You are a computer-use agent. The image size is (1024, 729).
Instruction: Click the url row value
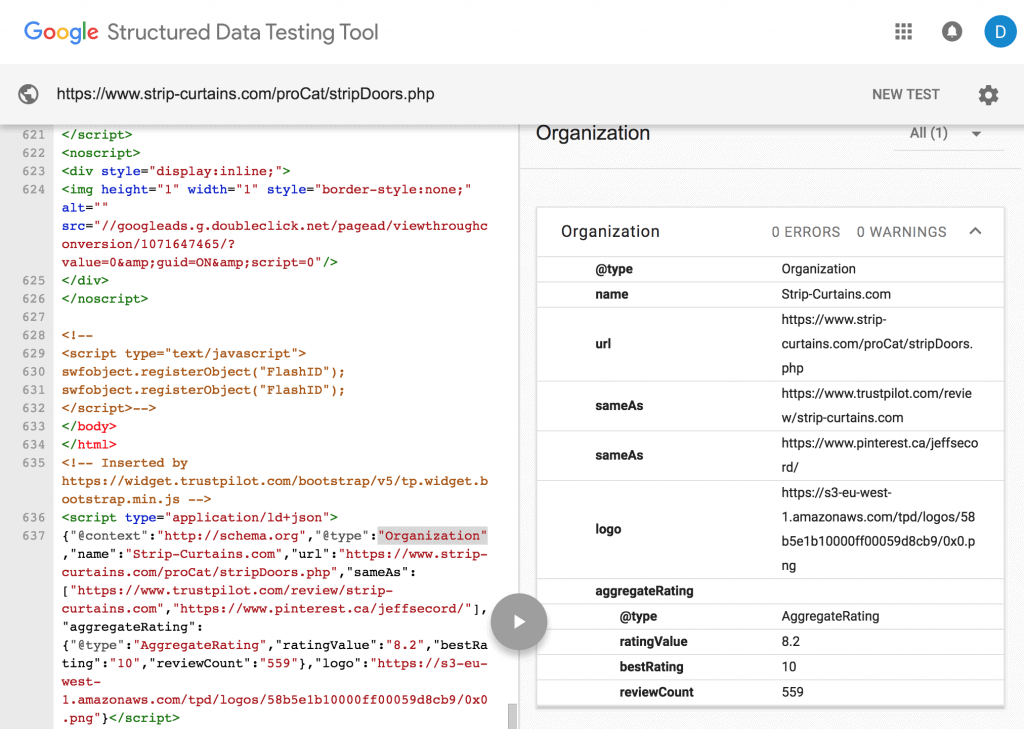877,344
